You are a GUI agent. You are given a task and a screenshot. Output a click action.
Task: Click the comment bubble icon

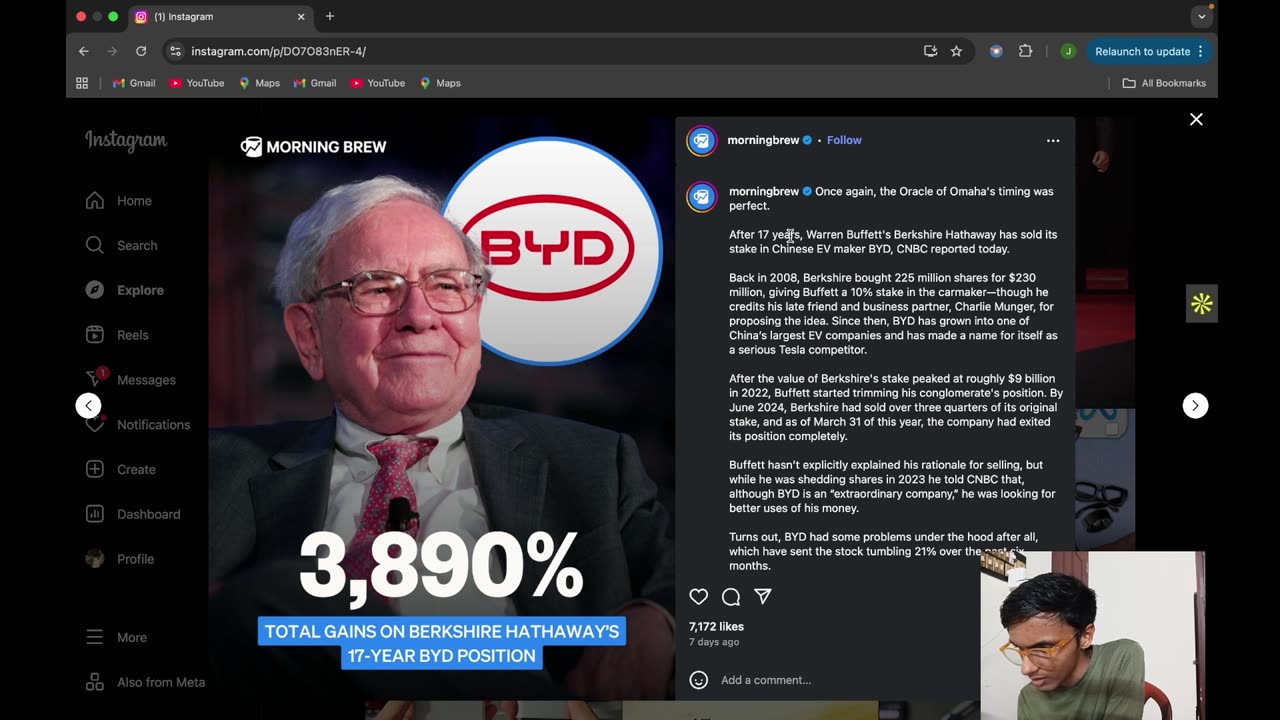click(731, 597)
